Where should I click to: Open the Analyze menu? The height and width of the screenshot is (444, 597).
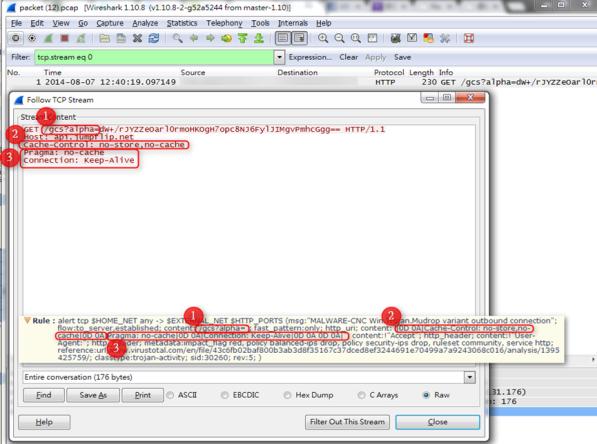(145, 23)
